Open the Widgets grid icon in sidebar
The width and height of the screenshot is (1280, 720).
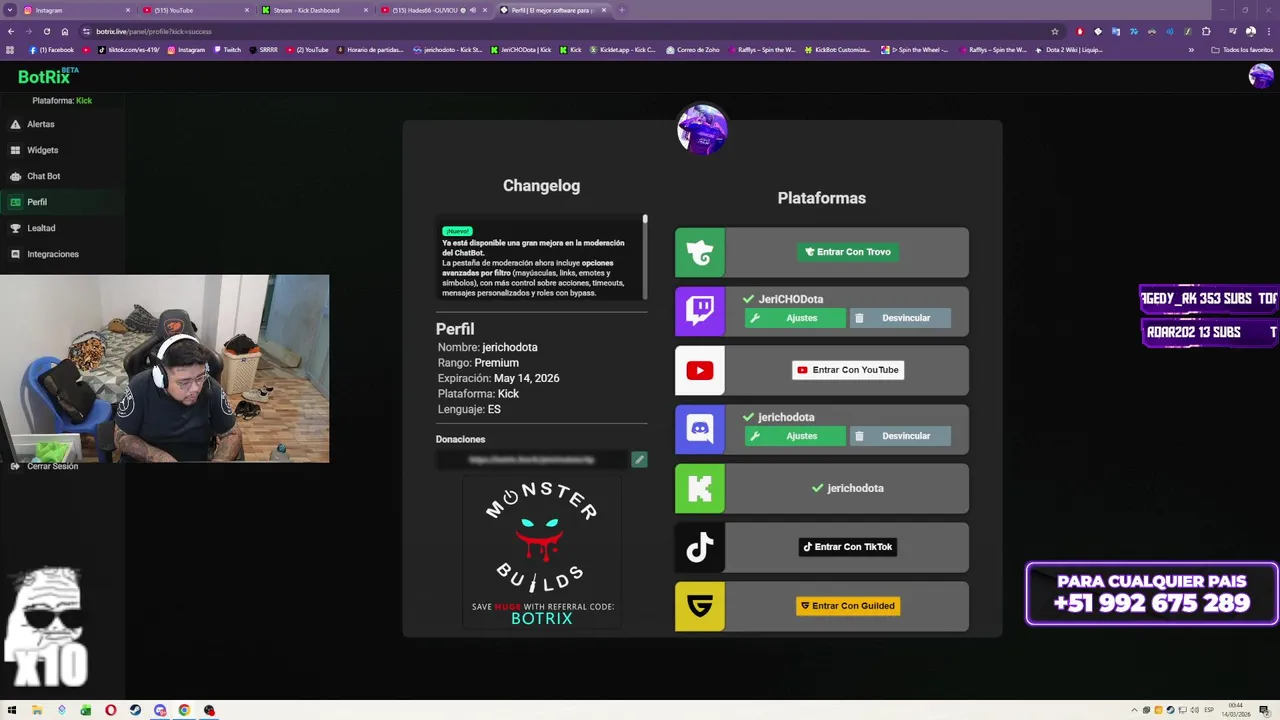pos(16,150)
